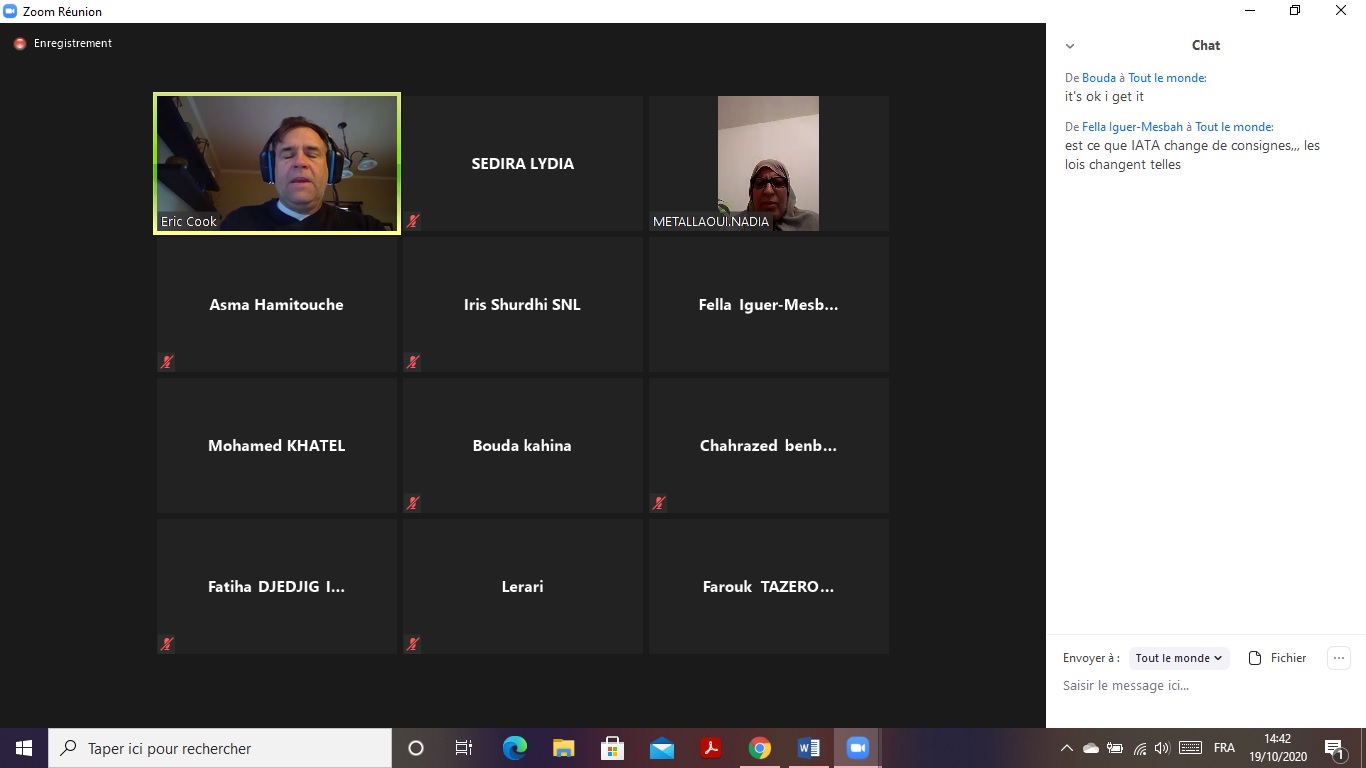Click the Envoyer à label

point(1091,658)
